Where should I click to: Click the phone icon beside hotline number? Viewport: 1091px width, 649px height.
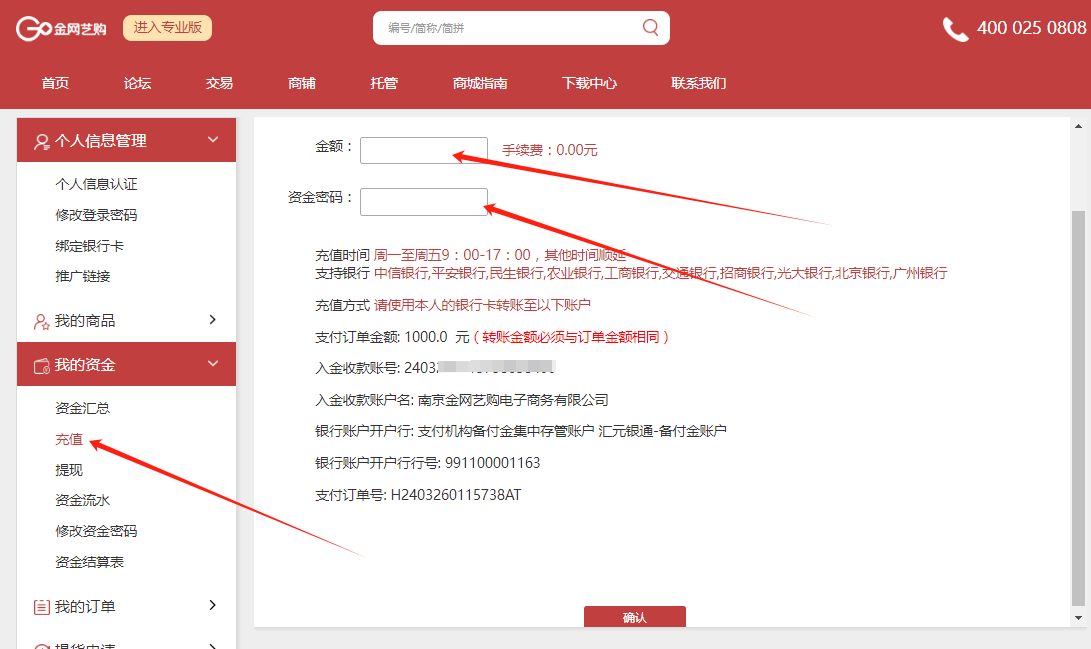[955, 29]
